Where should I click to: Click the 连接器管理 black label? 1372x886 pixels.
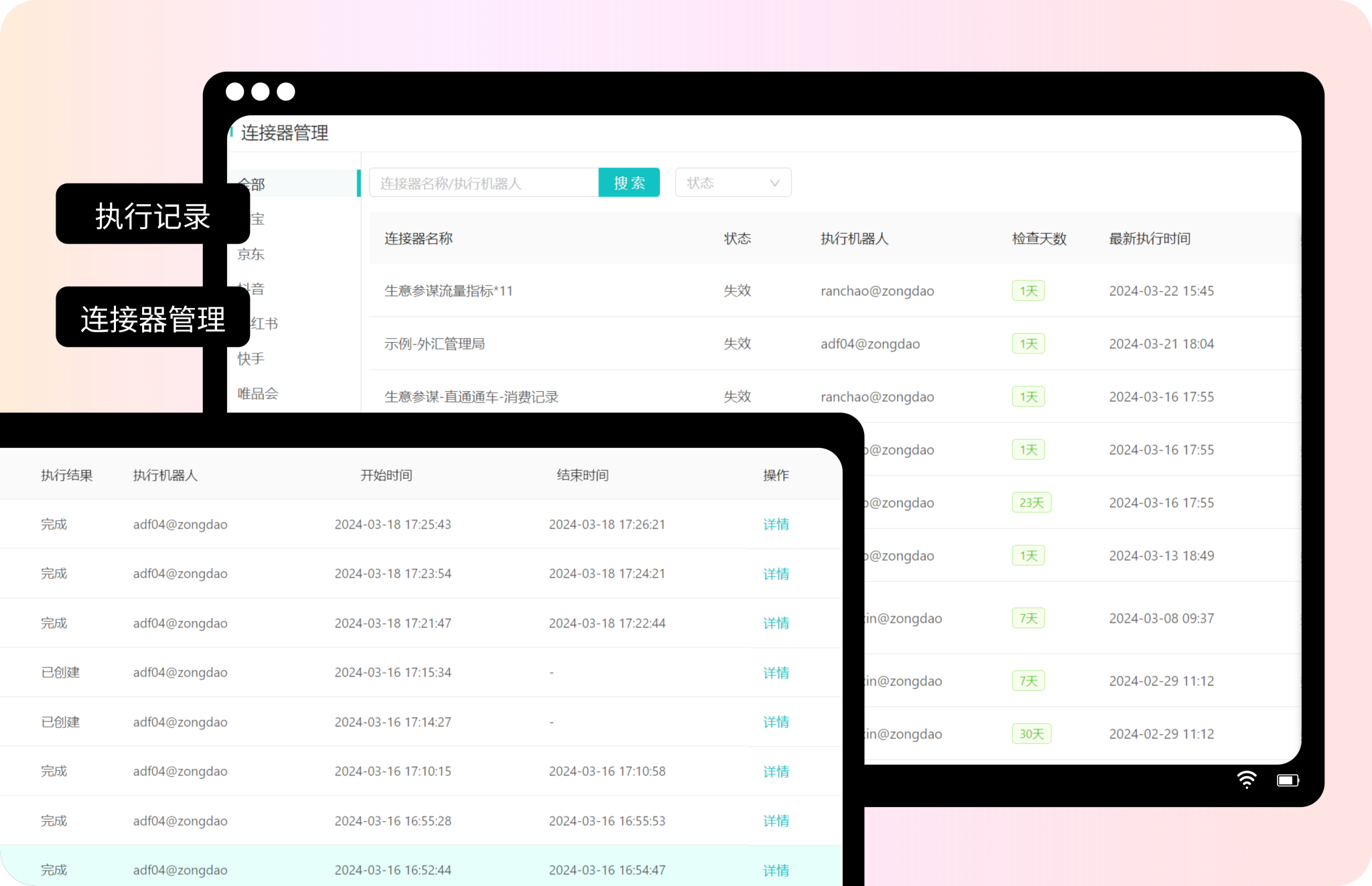[153, 318]
